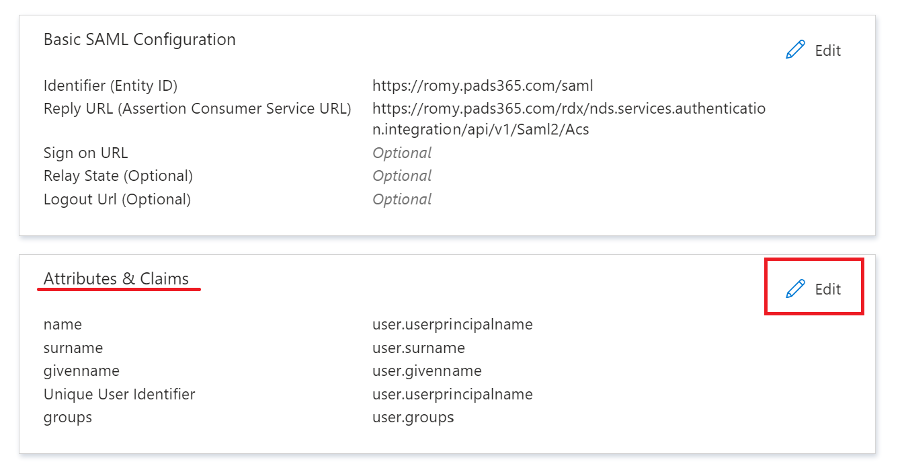Click the Attributes & Claims pencil icon
The width and height of the screenshot is (902, 468).
(796, 289)
